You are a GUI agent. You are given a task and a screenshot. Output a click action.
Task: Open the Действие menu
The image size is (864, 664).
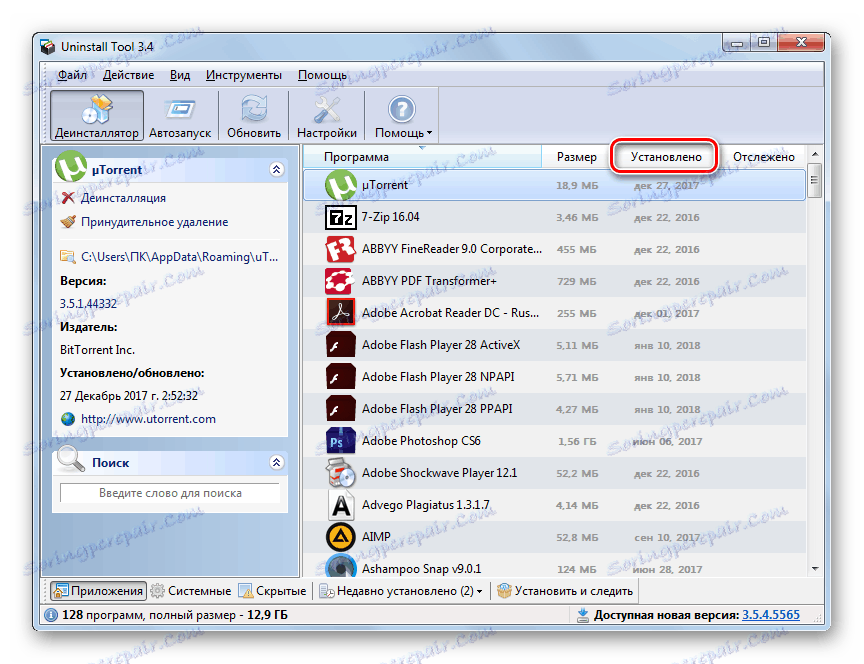128,75
